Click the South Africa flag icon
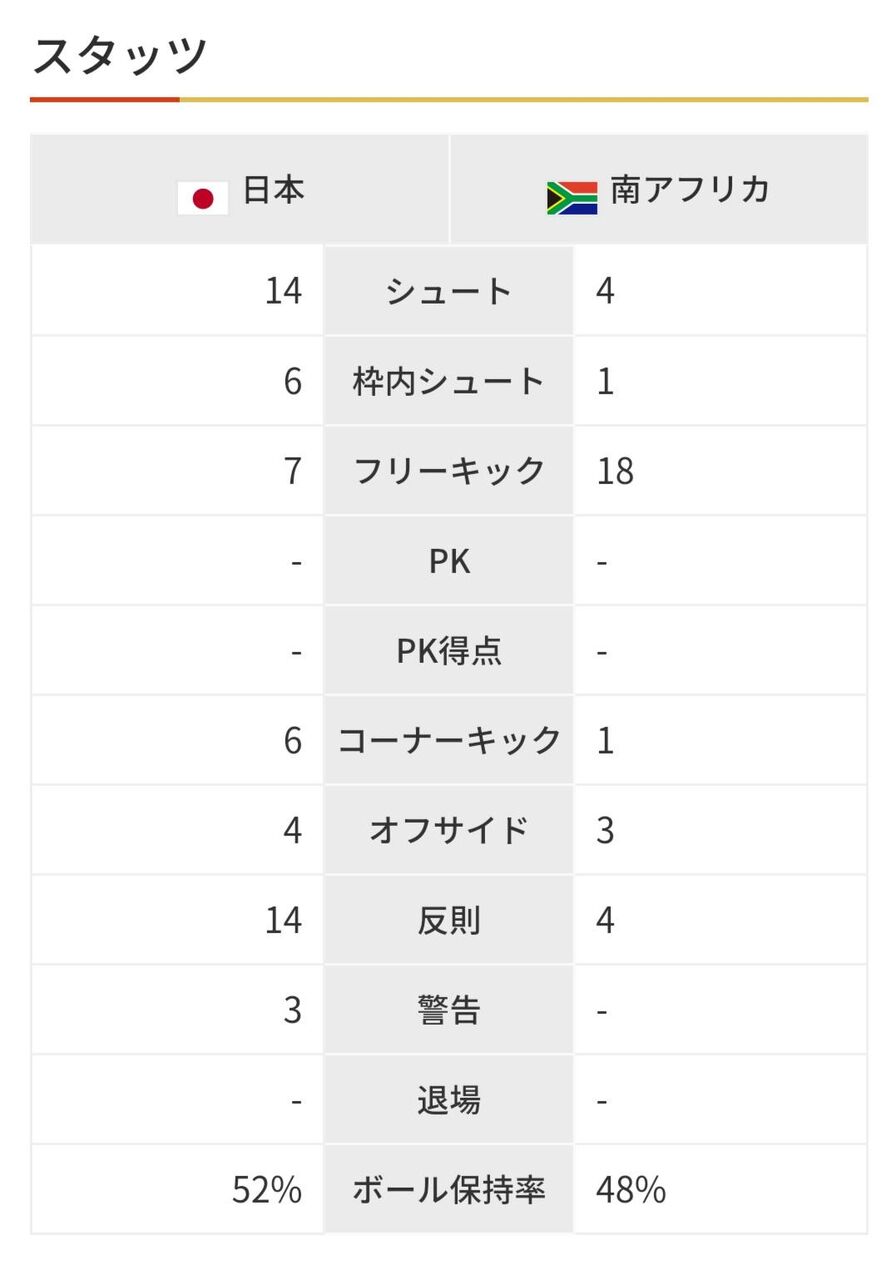This screenshot has width=882, height=1280. point(571,197)
